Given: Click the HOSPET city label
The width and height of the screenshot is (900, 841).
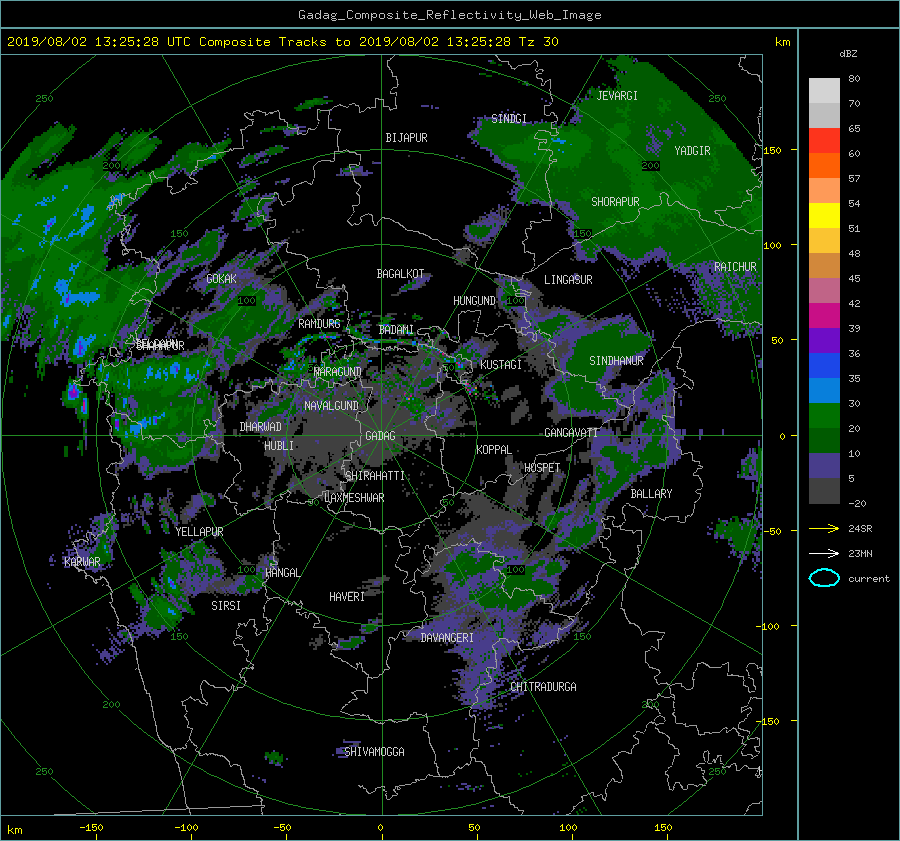Looking at the screenshot, I should point(542,468).
